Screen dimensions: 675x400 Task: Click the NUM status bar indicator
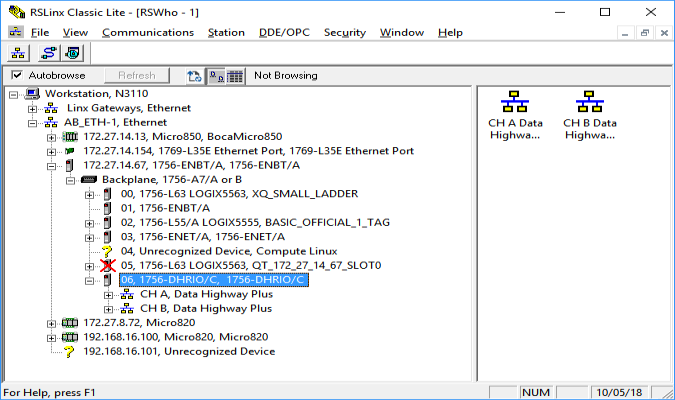click(536, 393)
